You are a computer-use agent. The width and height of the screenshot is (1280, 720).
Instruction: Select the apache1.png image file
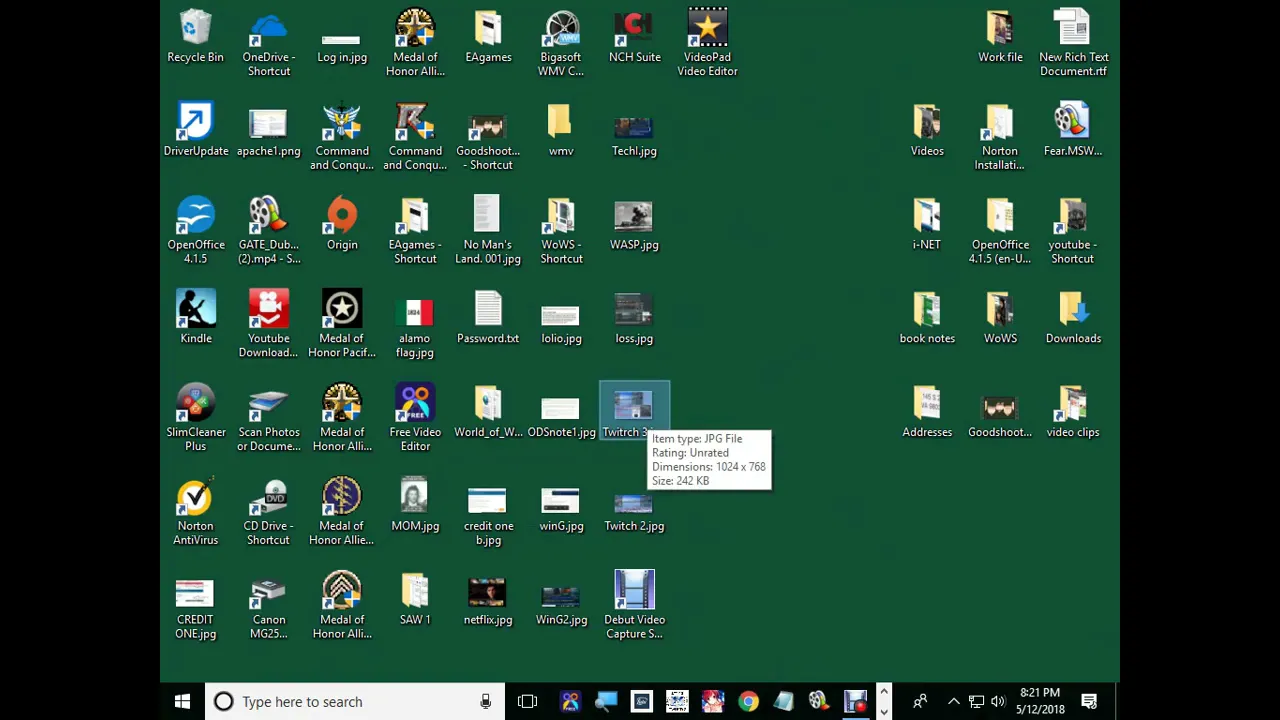pos(268,131)
